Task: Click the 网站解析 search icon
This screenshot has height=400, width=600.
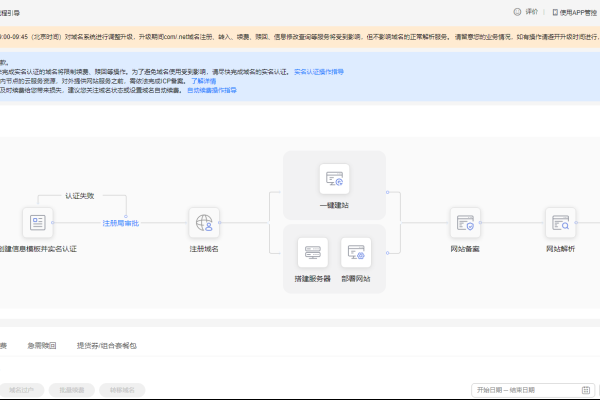Action: point(560,222)
